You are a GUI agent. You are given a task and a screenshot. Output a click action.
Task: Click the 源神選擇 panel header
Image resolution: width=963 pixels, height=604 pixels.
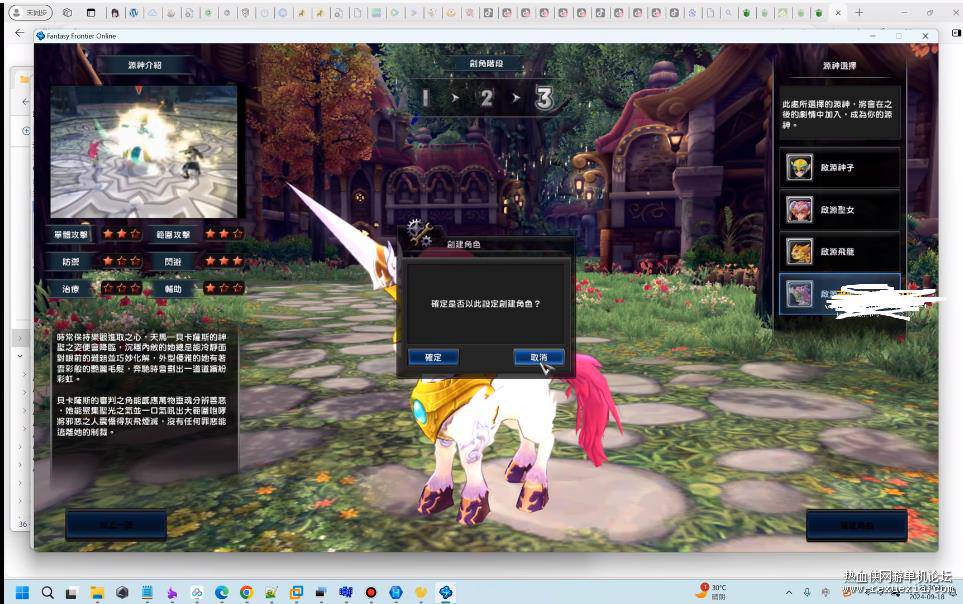coord(839,65)
